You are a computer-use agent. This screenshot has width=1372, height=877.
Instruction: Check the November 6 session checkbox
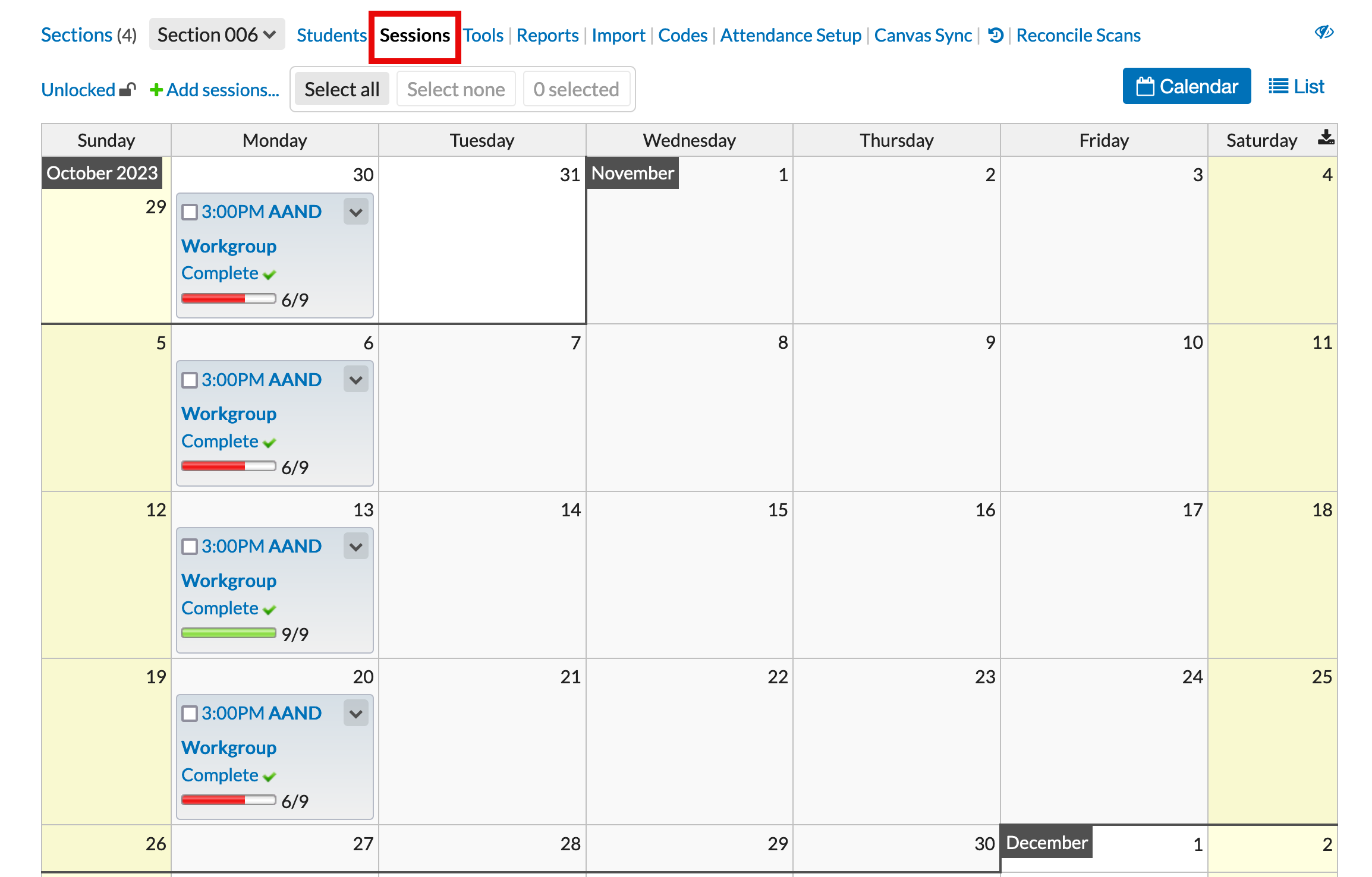click(x=190, y=380)
